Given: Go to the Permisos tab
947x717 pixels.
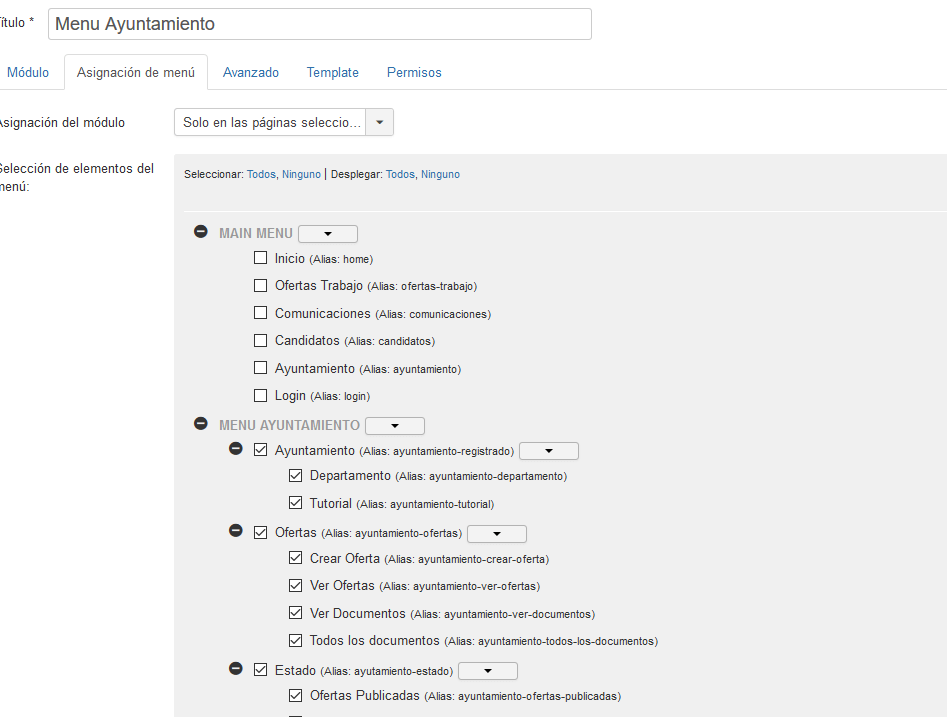Looking at the screenshot, I should [x=414, y=72].
